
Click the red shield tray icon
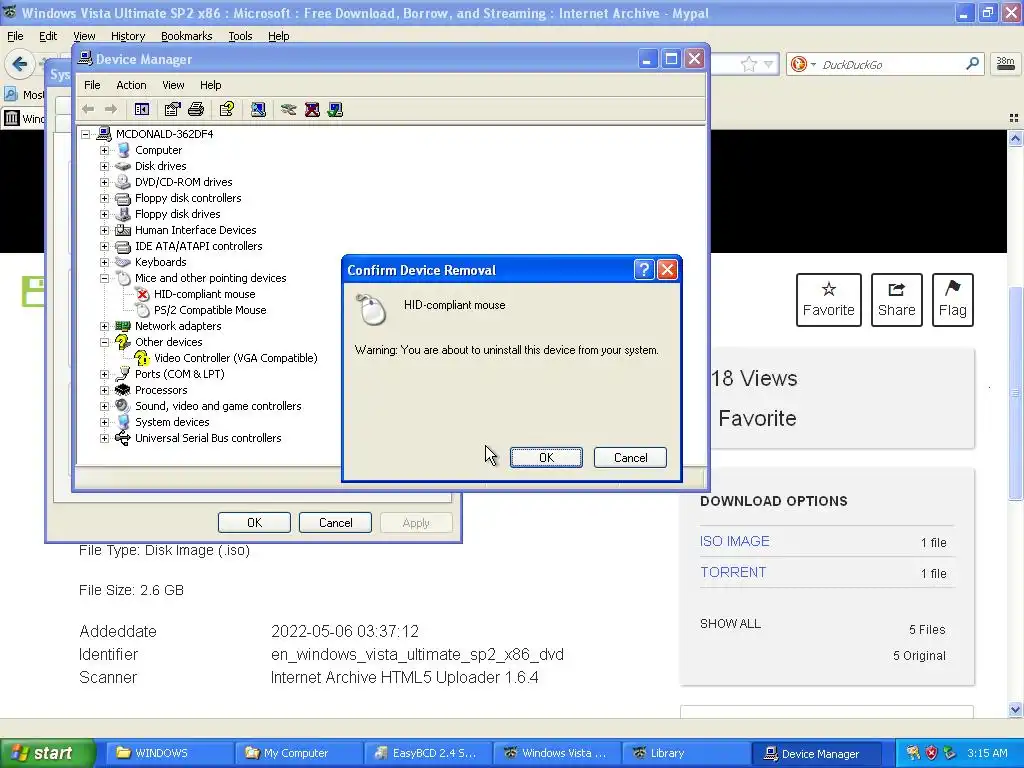pos(931,753)
